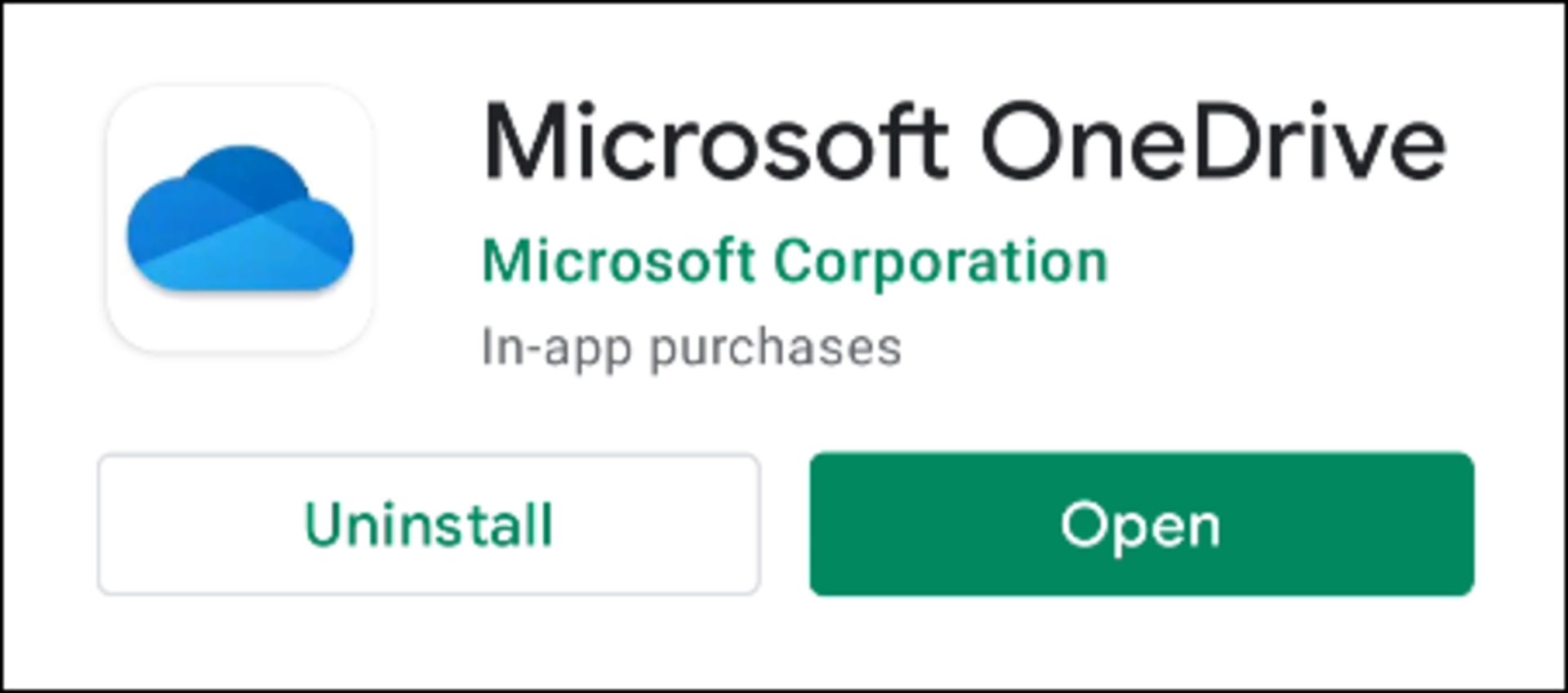Open the Microsoft OneDrive app

1142,524
